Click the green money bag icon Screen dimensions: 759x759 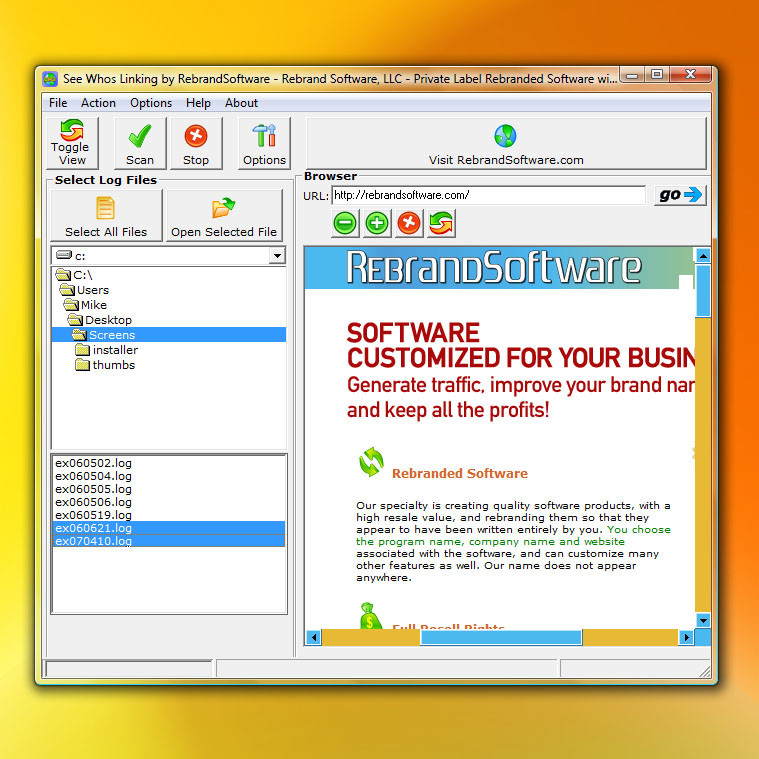point(370,616)
